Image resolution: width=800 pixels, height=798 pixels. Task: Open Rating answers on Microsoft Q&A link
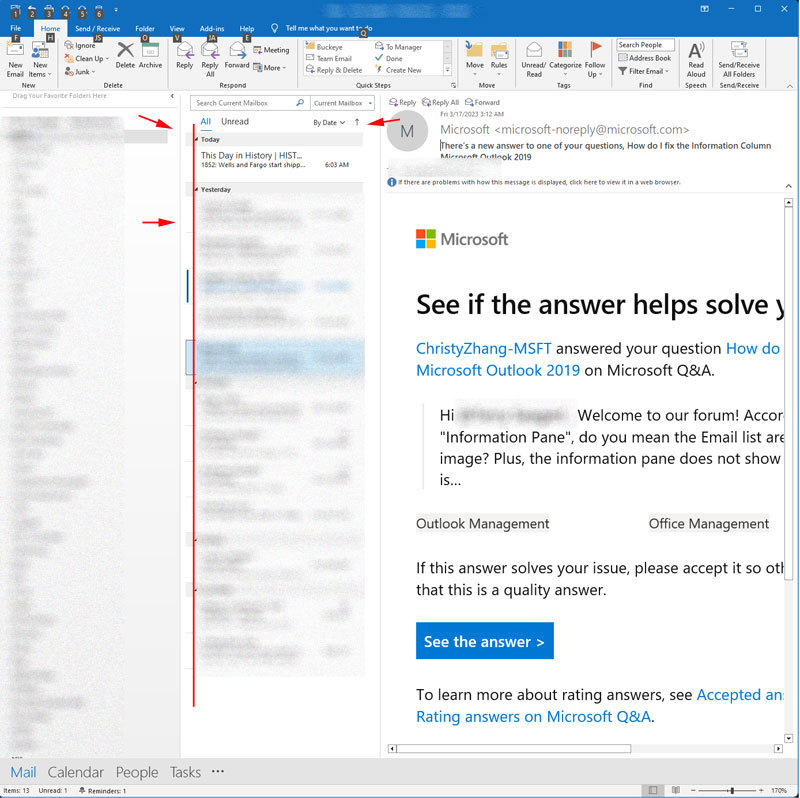click(533, 717)
